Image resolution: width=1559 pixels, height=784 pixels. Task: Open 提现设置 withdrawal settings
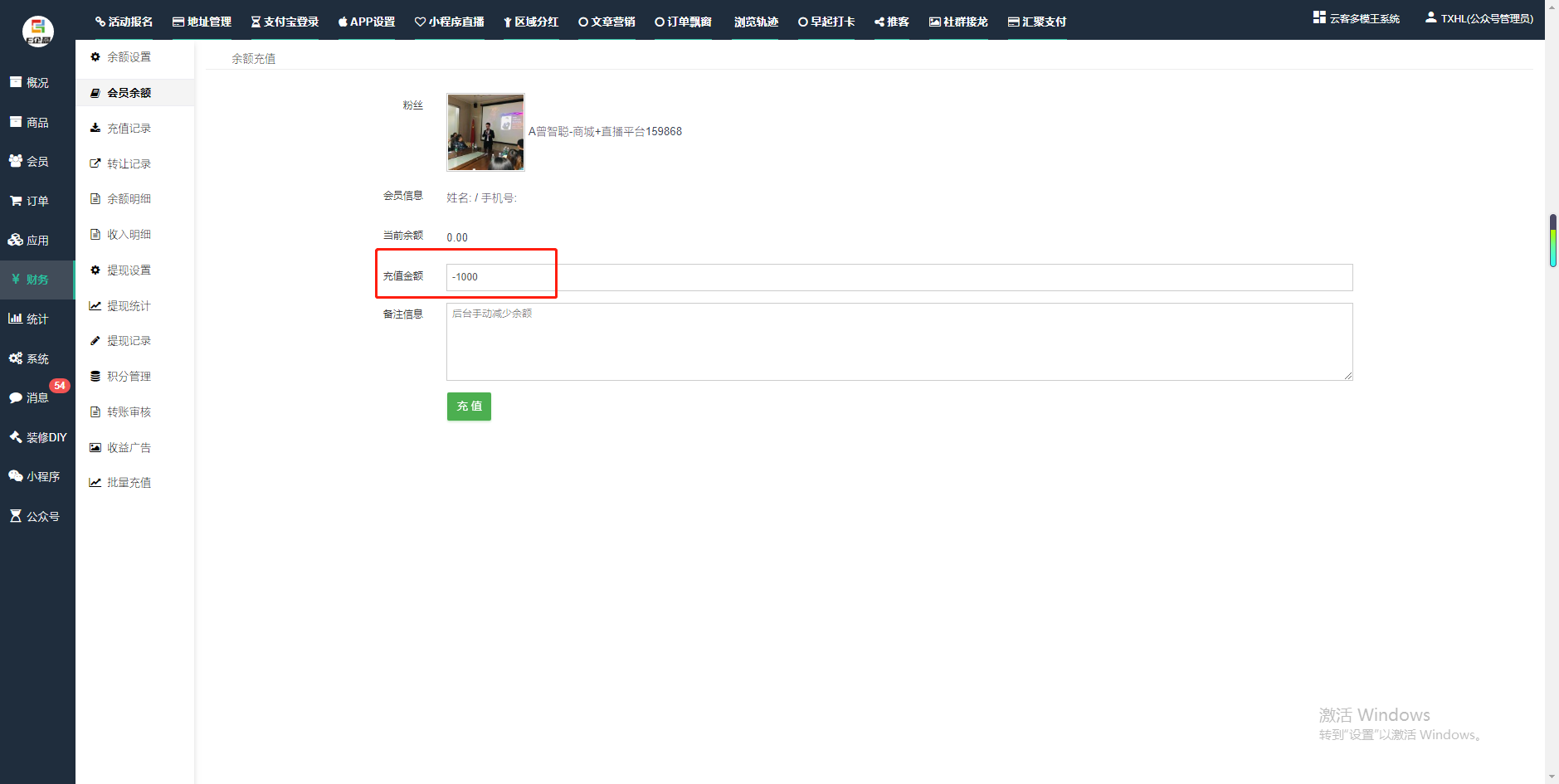[x=129, y=270]
